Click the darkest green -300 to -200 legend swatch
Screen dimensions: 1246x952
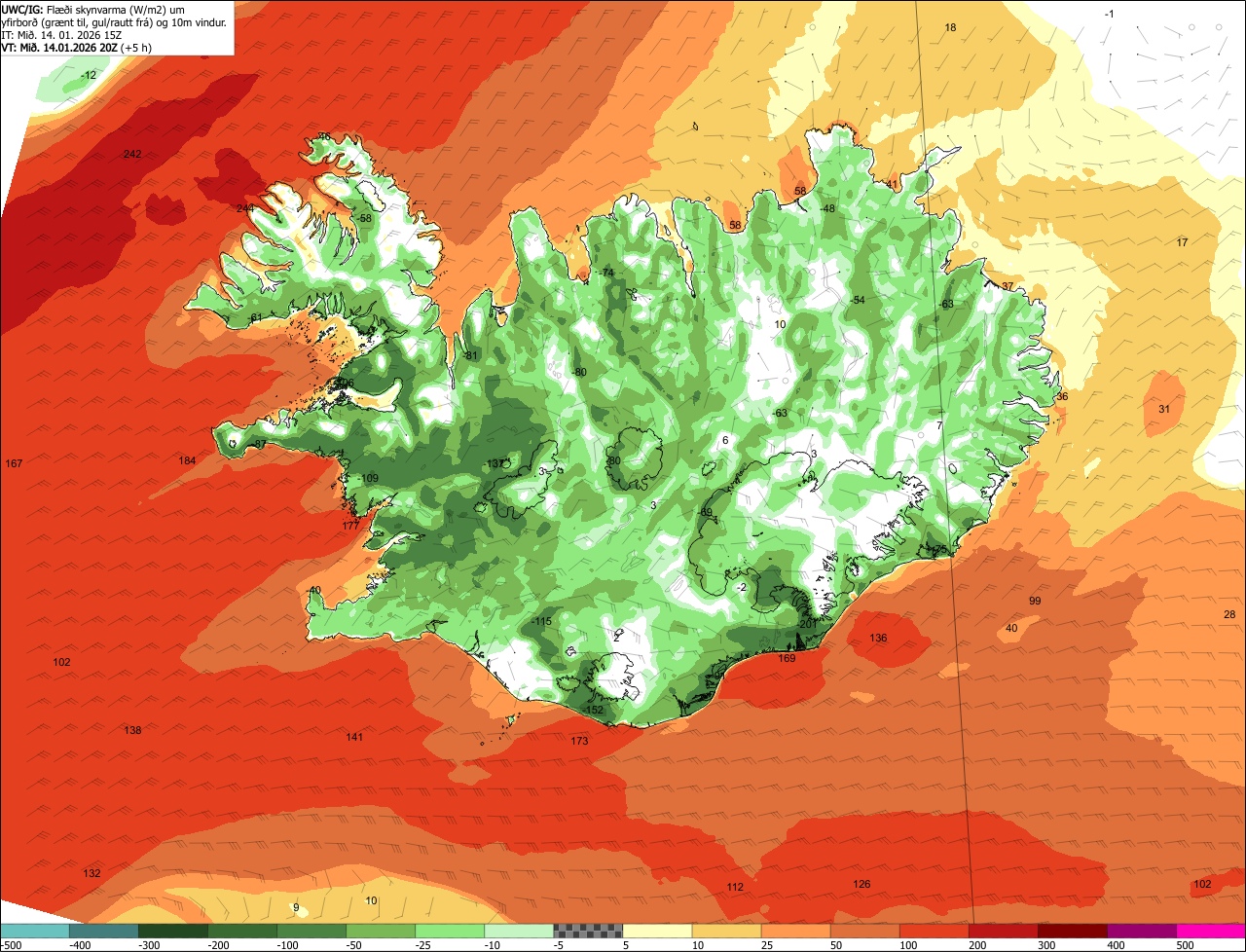tap(173, 931)
